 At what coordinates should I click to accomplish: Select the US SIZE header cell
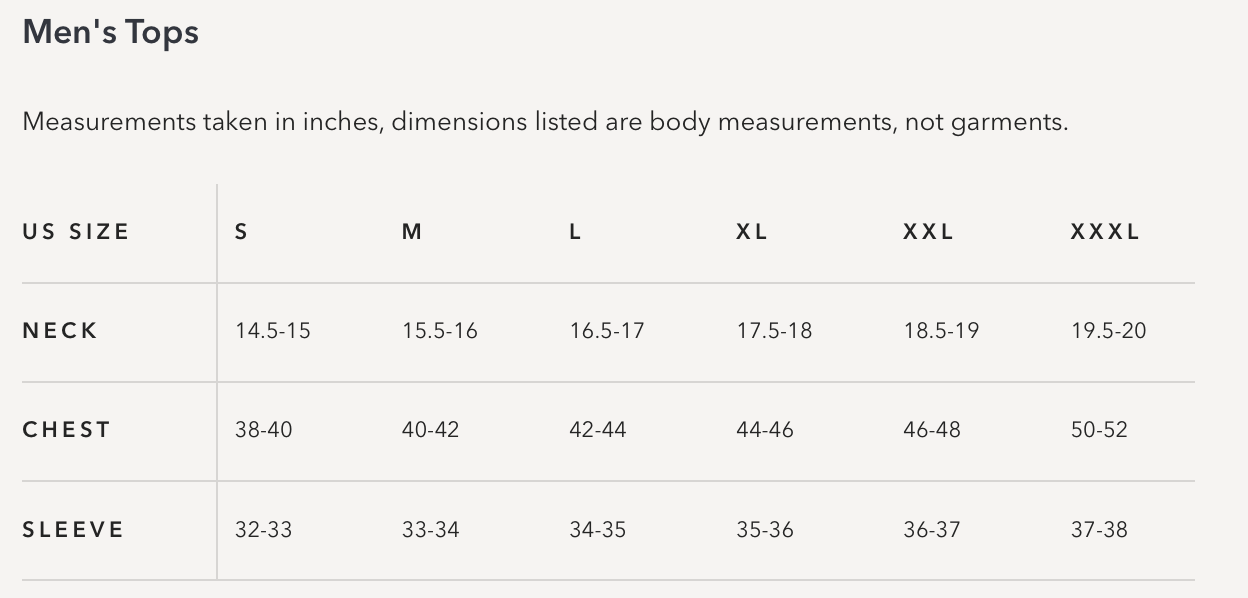tap(76, 232)
